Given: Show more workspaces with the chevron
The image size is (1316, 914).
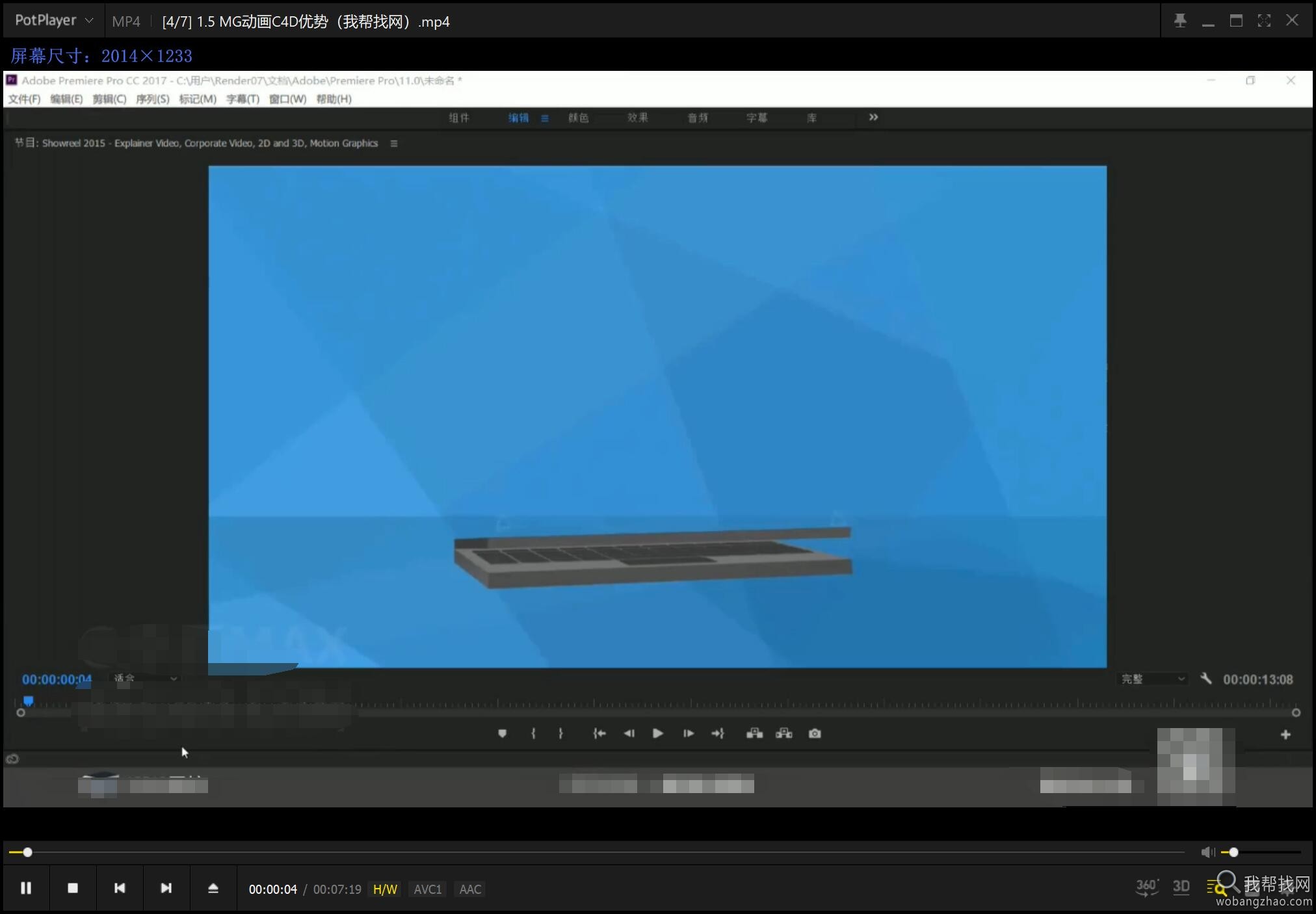Looking at the screenshot, I should click(x=873, y=117).
